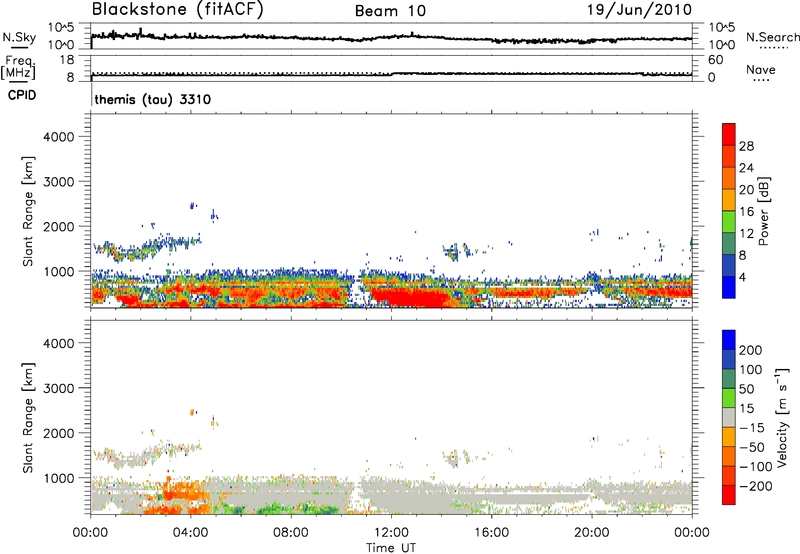
Task: Click the -200 tick on velocity colorbar
Action: pyautogui.click(x=756, y=486)
